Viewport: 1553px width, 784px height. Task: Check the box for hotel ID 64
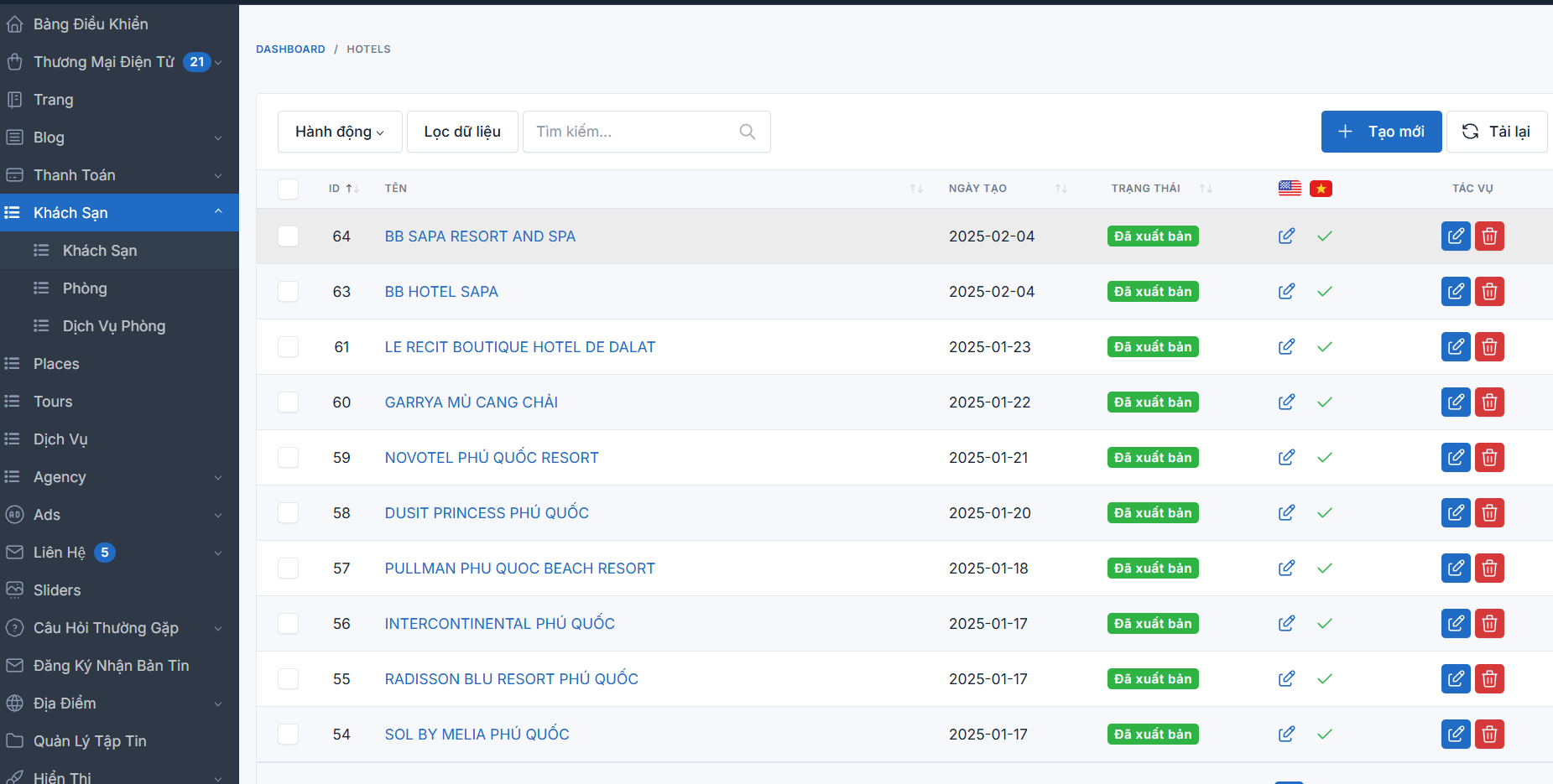point(288,236)
